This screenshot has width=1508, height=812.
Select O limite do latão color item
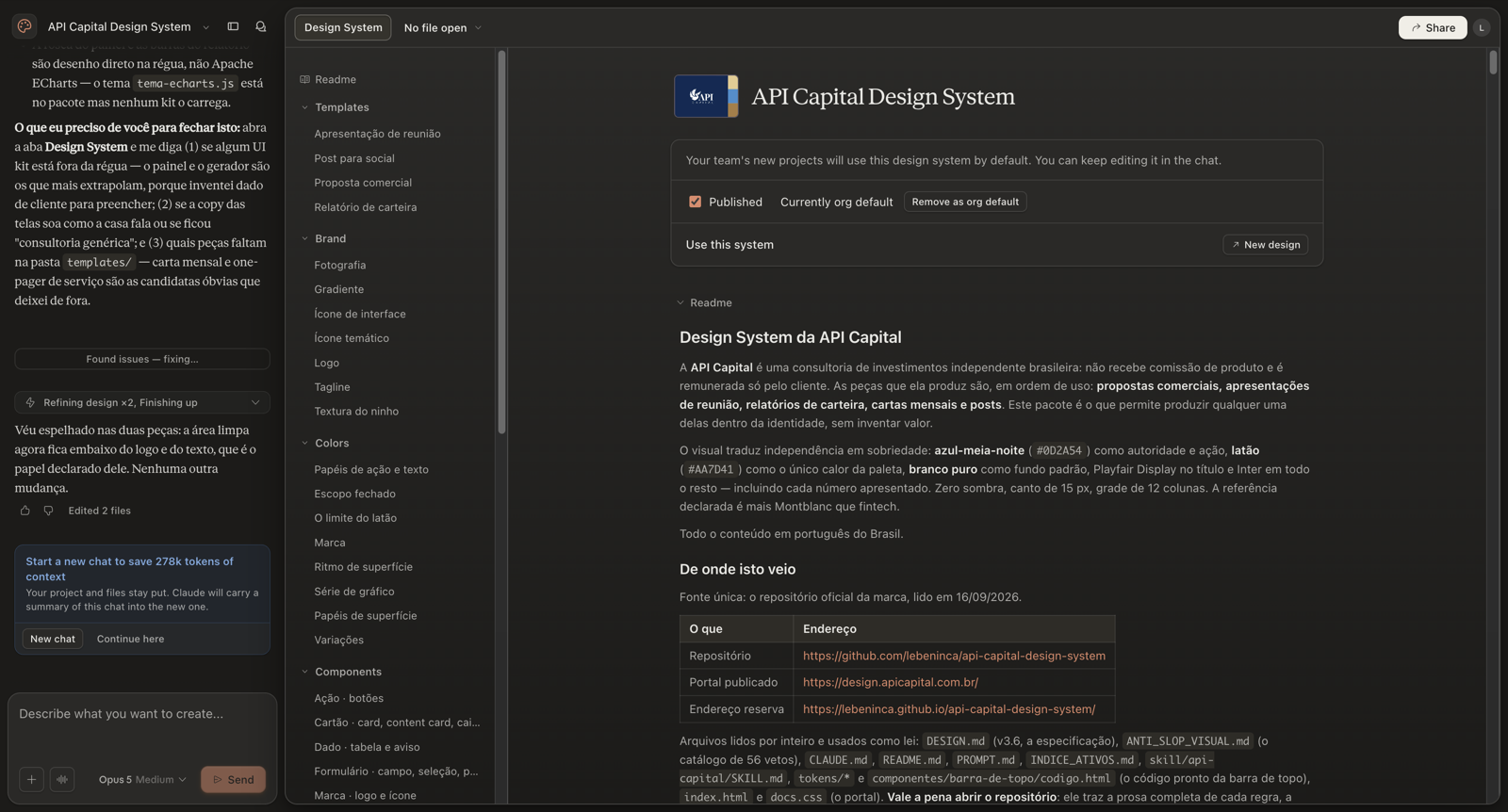pos(355,518)
